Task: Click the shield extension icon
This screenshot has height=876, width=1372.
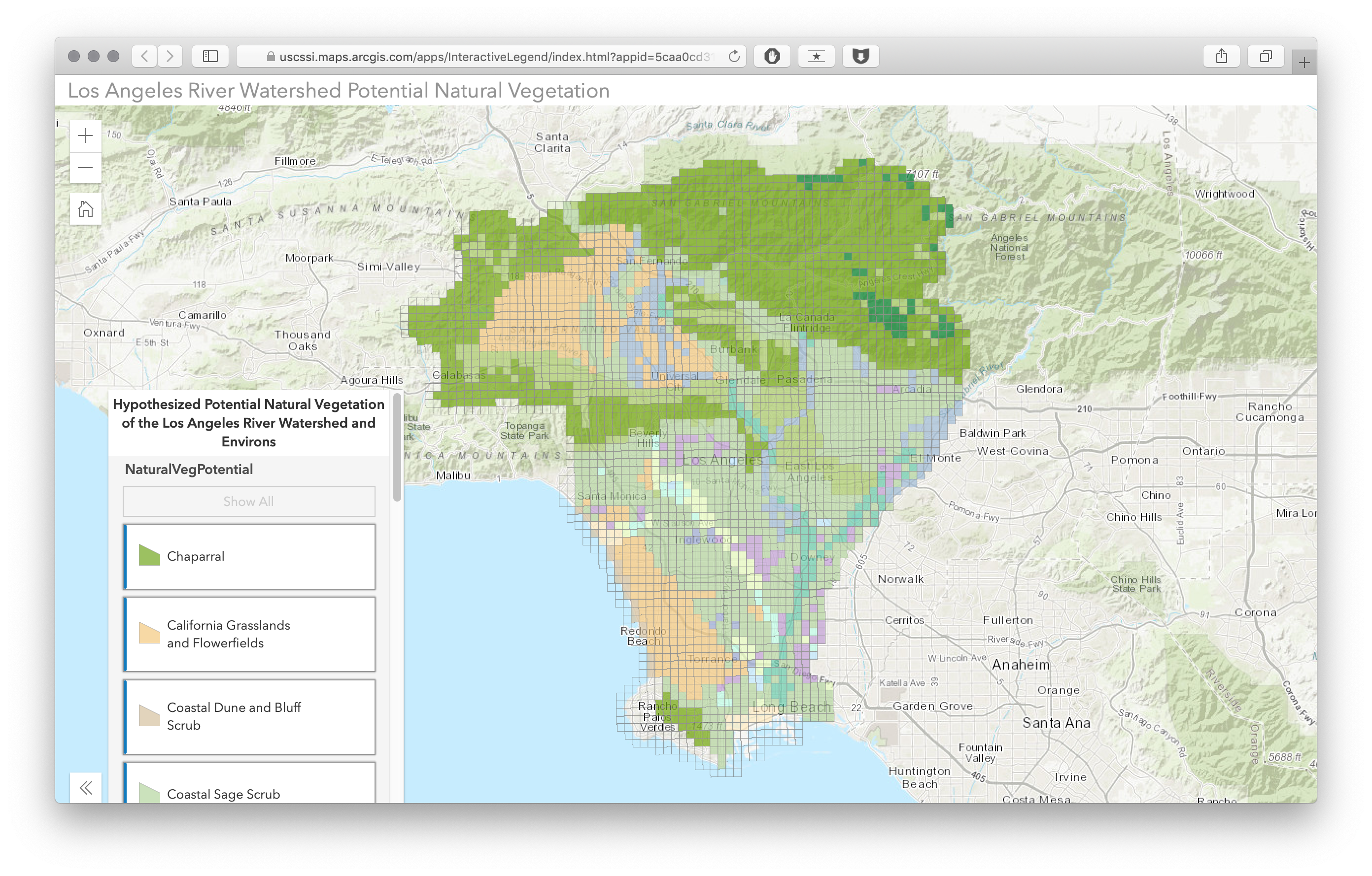Action: coord(860,56)
